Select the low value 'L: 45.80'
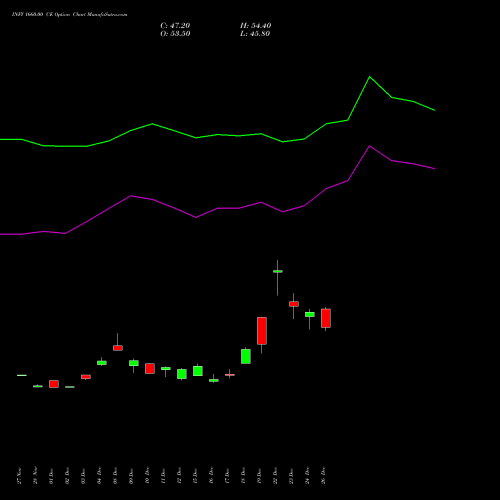The width and height of the screenshot is (500, 500). tap(255, 34)
